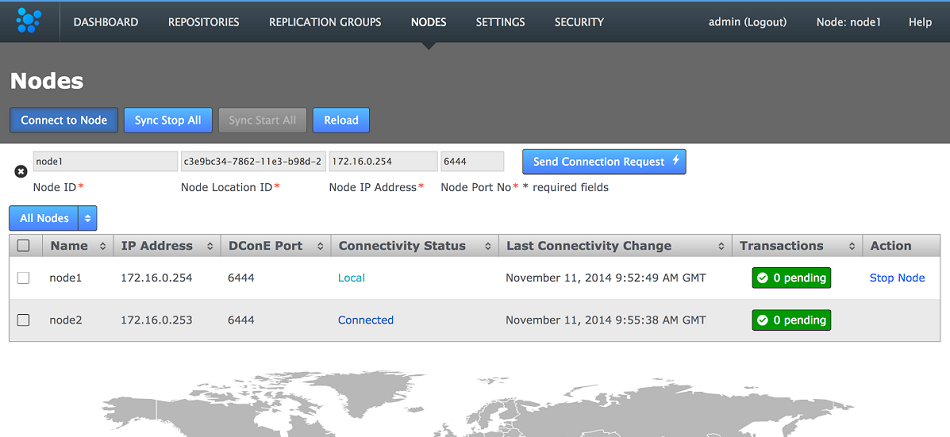Click the All Nodes filter button
Viewport: 950px width, 437px height.
pyautogui.click(x=44, y=218)
